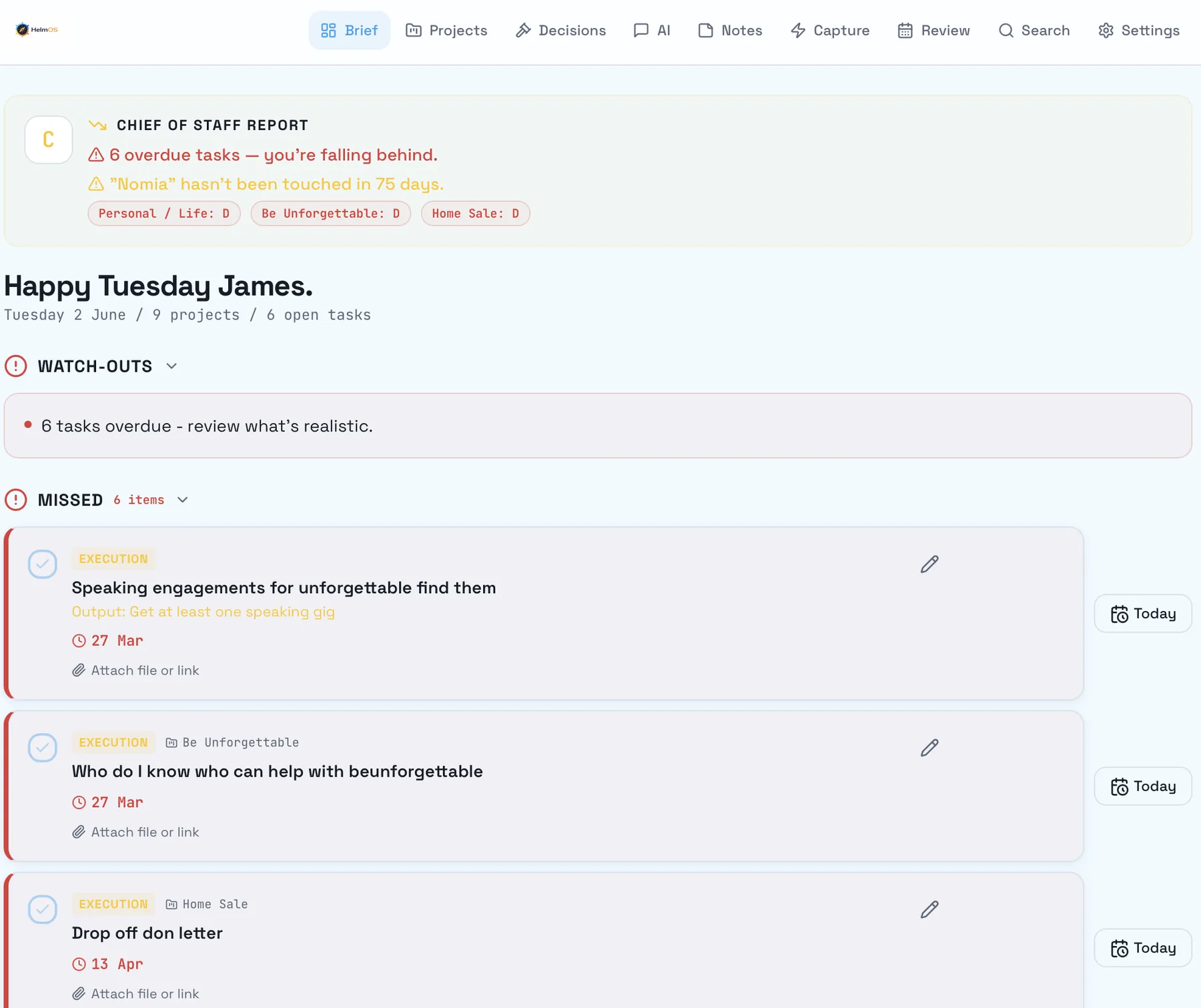Click the HelmOS logo
The width and height of the screenshot is (1201, 1008).
click(37, 29)
